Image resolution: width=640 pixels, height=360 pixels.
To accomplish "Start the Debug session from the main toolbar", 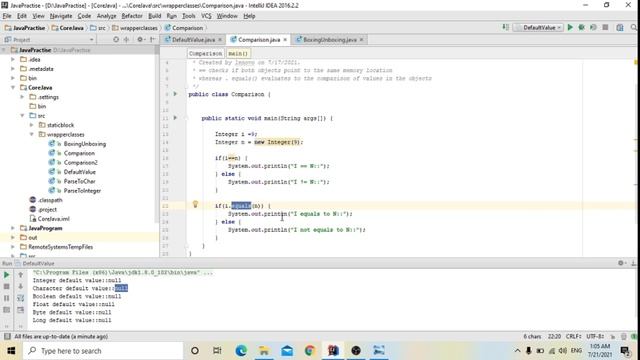I will (x=582, y=27).
